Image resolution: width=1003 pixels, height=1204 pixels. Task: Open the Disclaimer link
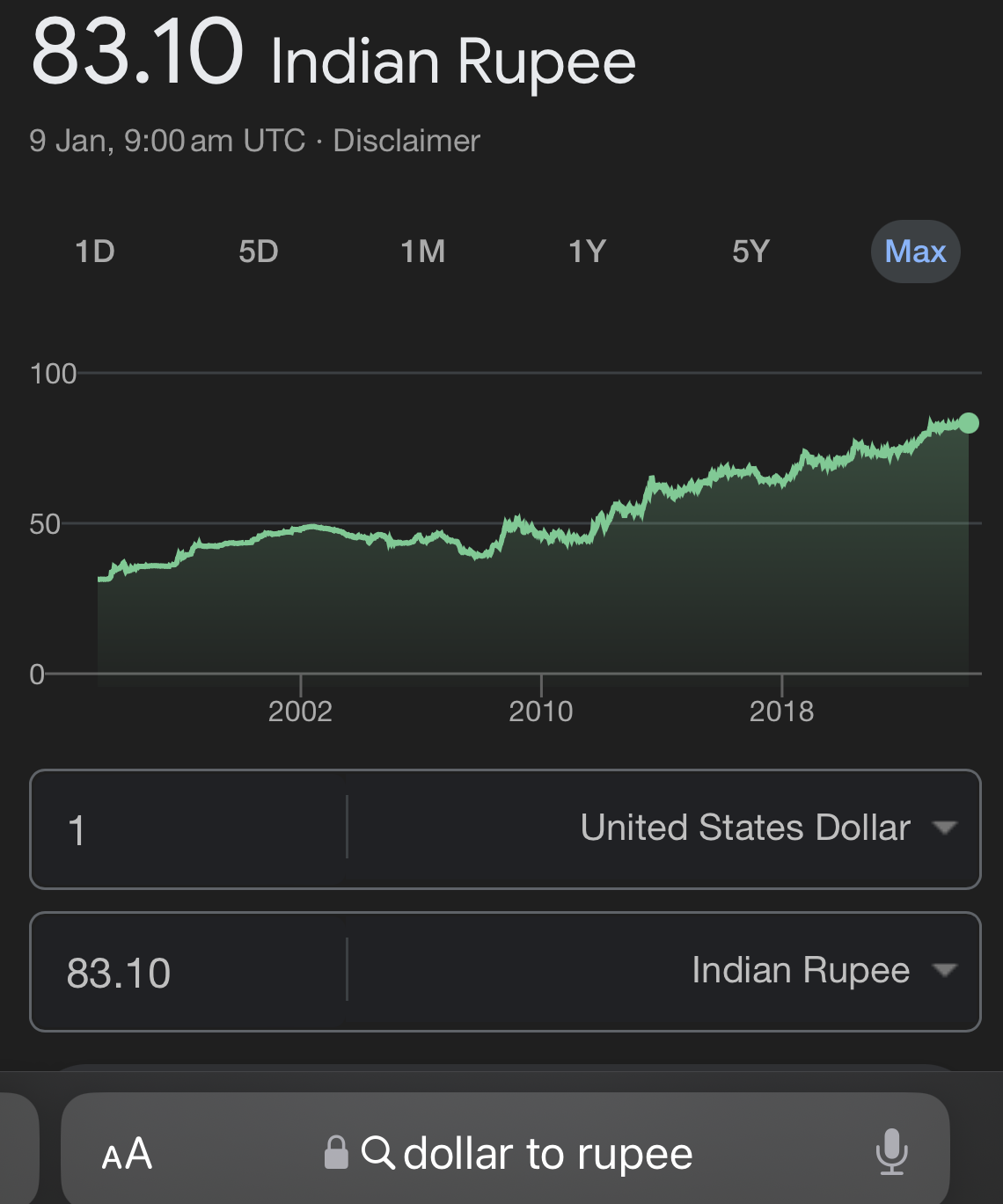[406, 141]
